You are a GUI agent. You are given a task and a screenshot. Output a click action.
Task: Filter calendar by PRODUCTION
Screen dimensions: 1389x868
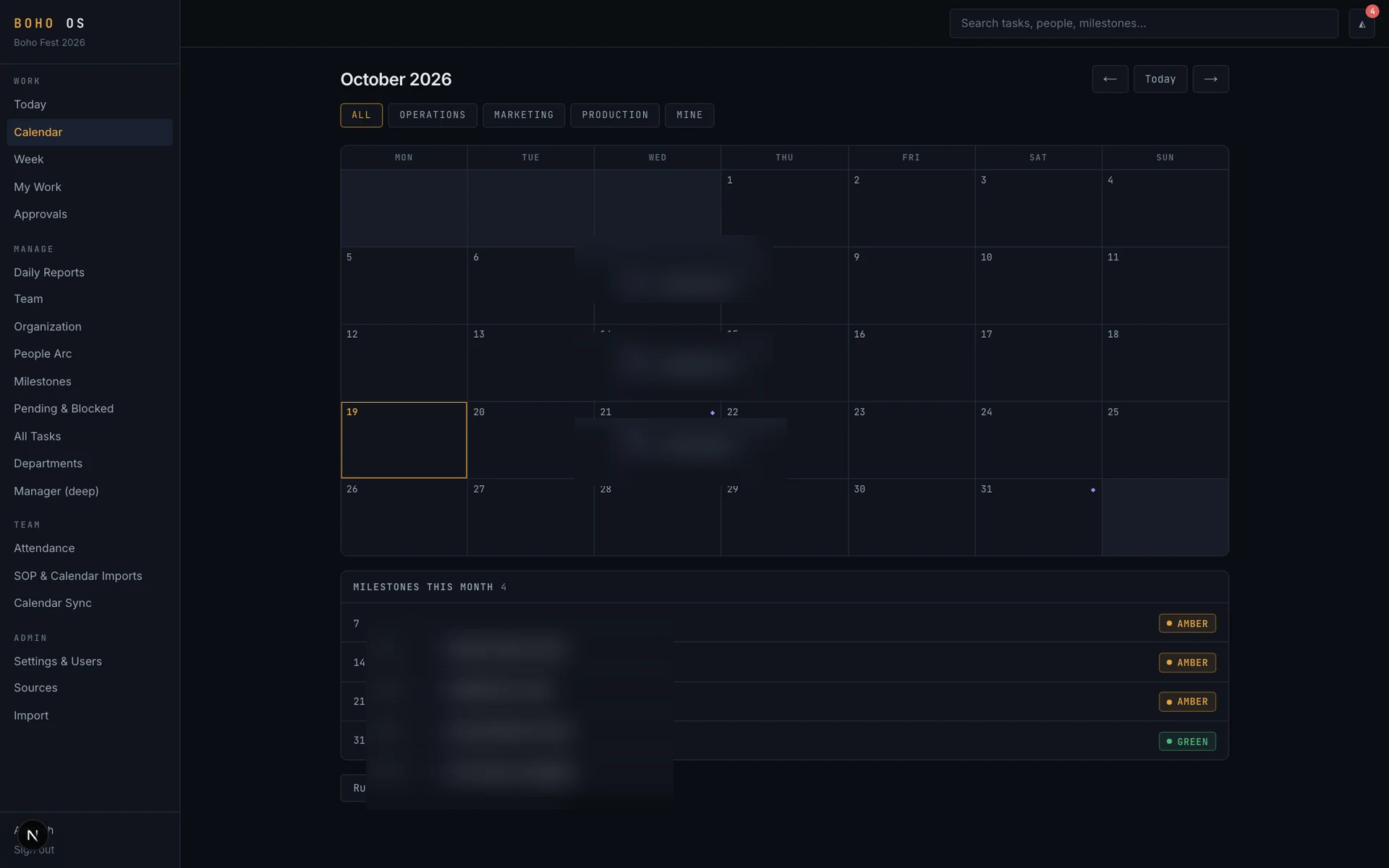615,115
